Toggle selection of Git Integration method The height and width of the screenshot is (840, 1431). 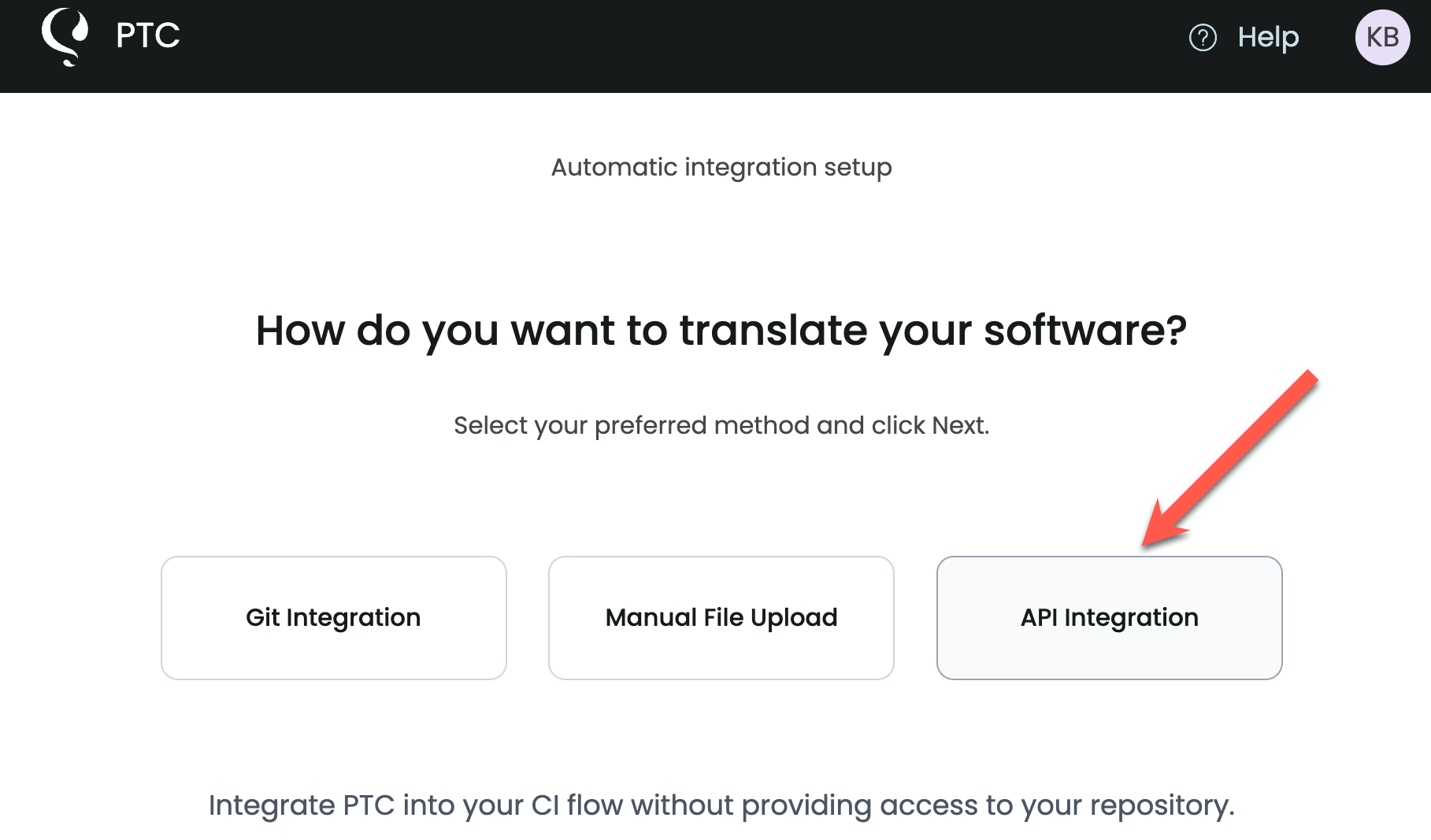[333, 617]
